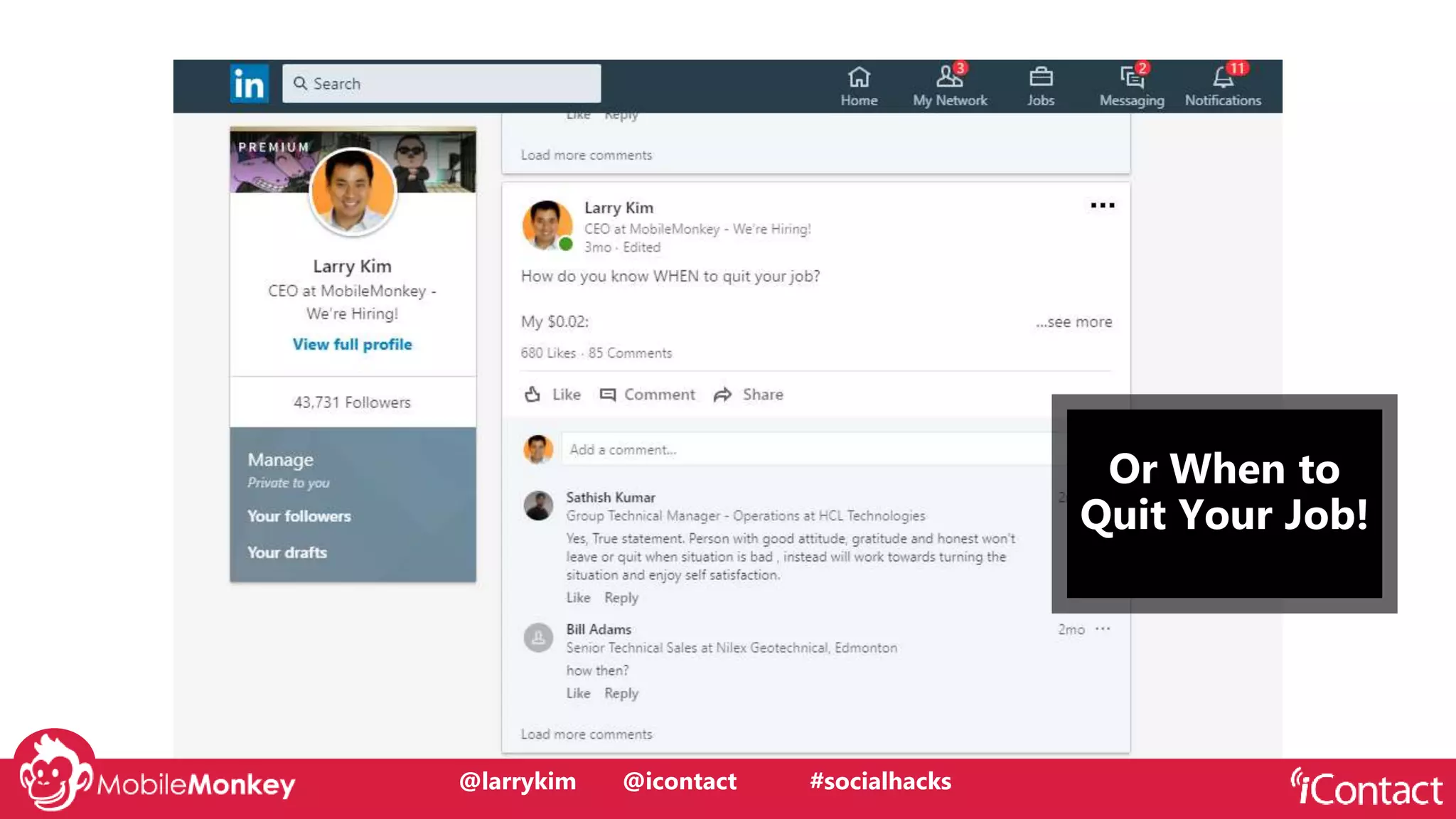Open post options three-dot menu
Image resolution: width=1456 pixels, height=819 pixels.
pos(1103,205)
